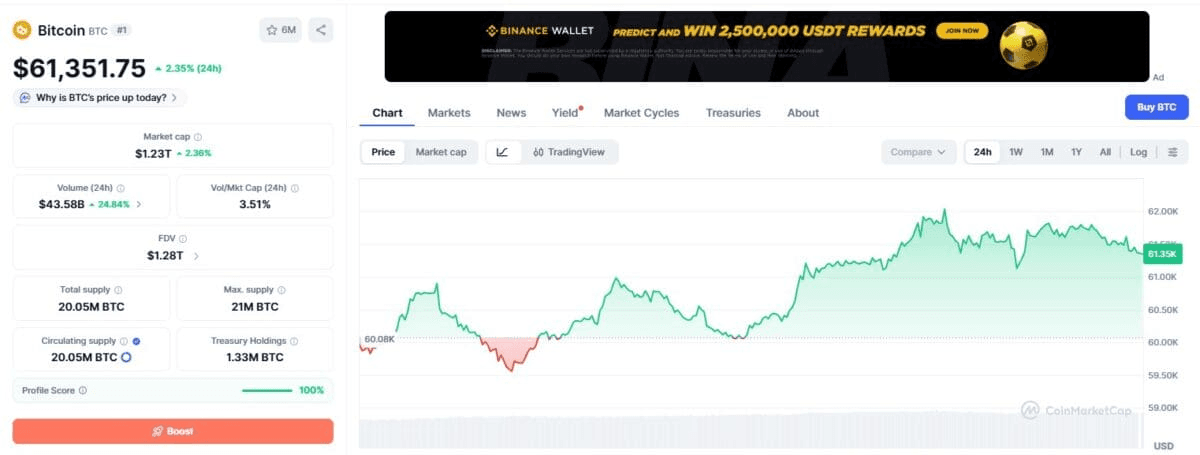Toggle Log scale on the chart
This screenshot has width=1200, height=455.
click(1139, 152)
